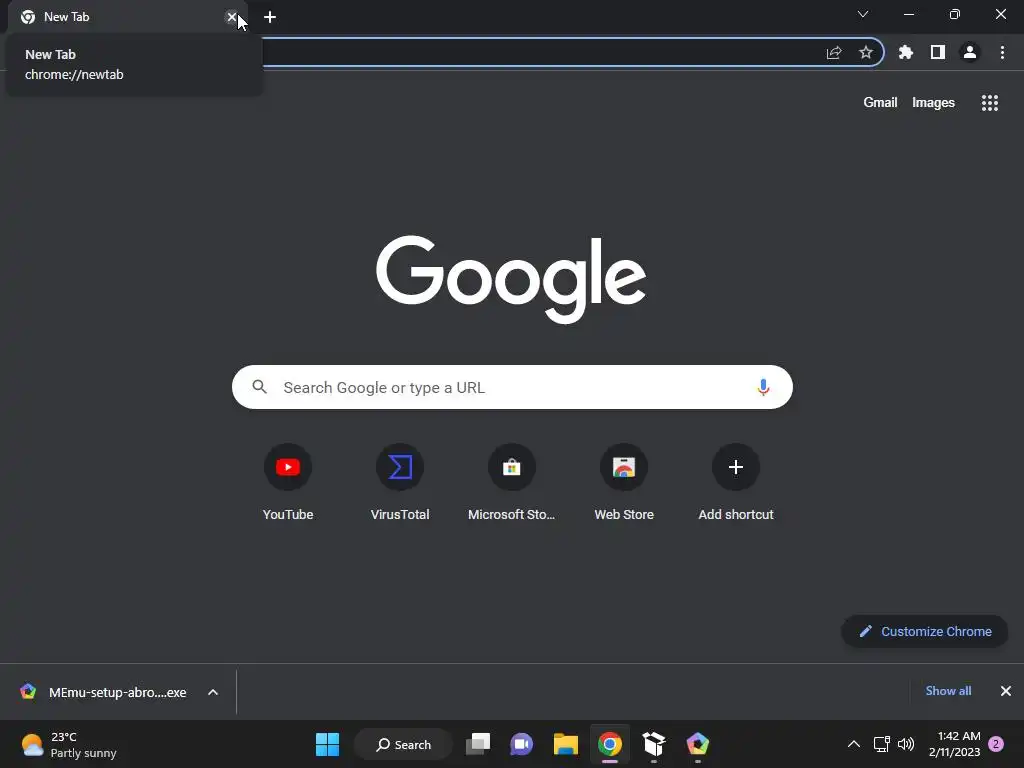The image size is (1024, 768).
Task: Click the taskbar Search box
Action: click(404, 744)
